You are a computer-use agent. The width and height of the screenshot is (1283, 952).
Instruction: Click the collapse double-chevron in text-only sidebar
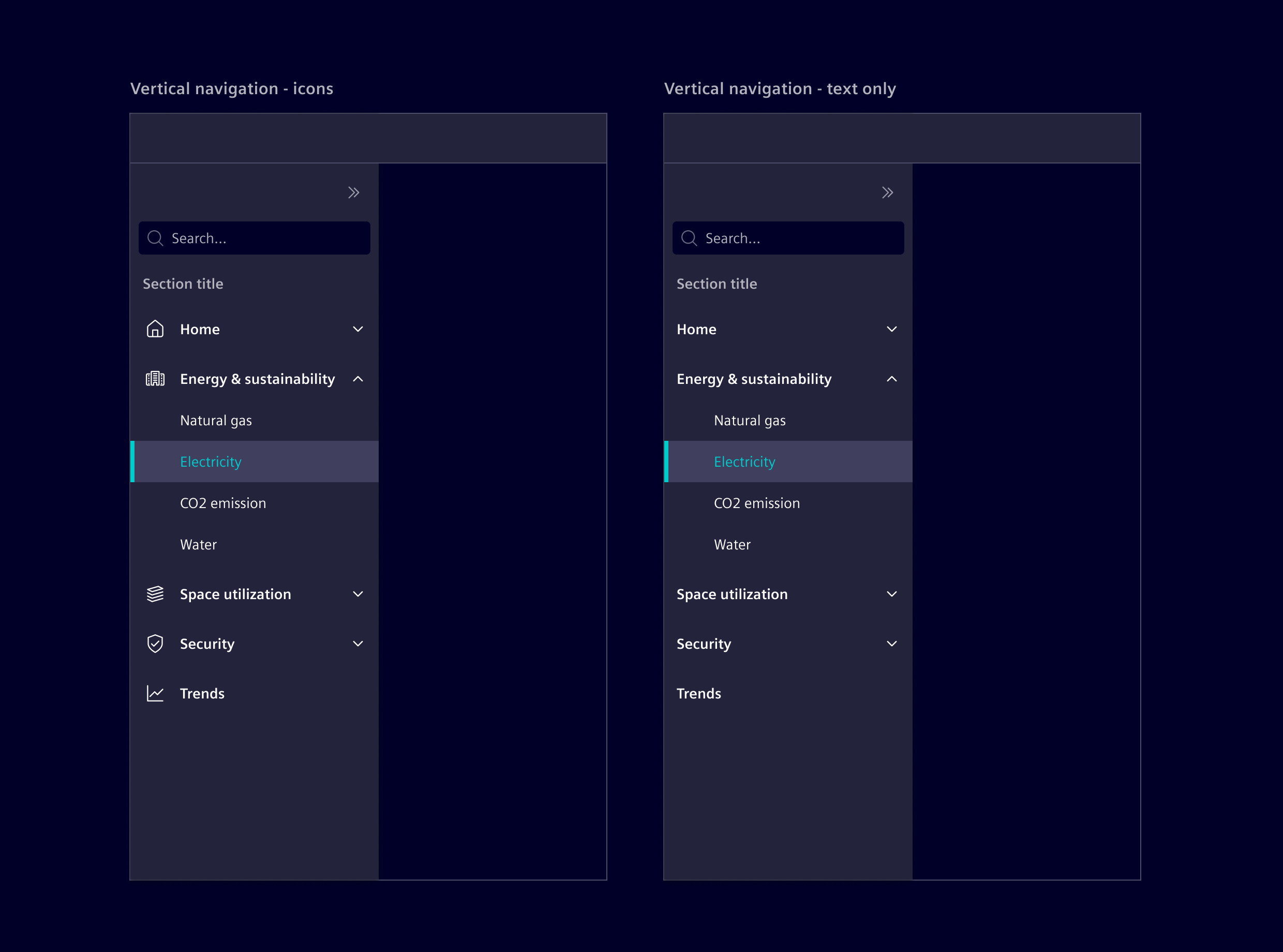coord(887,192)
